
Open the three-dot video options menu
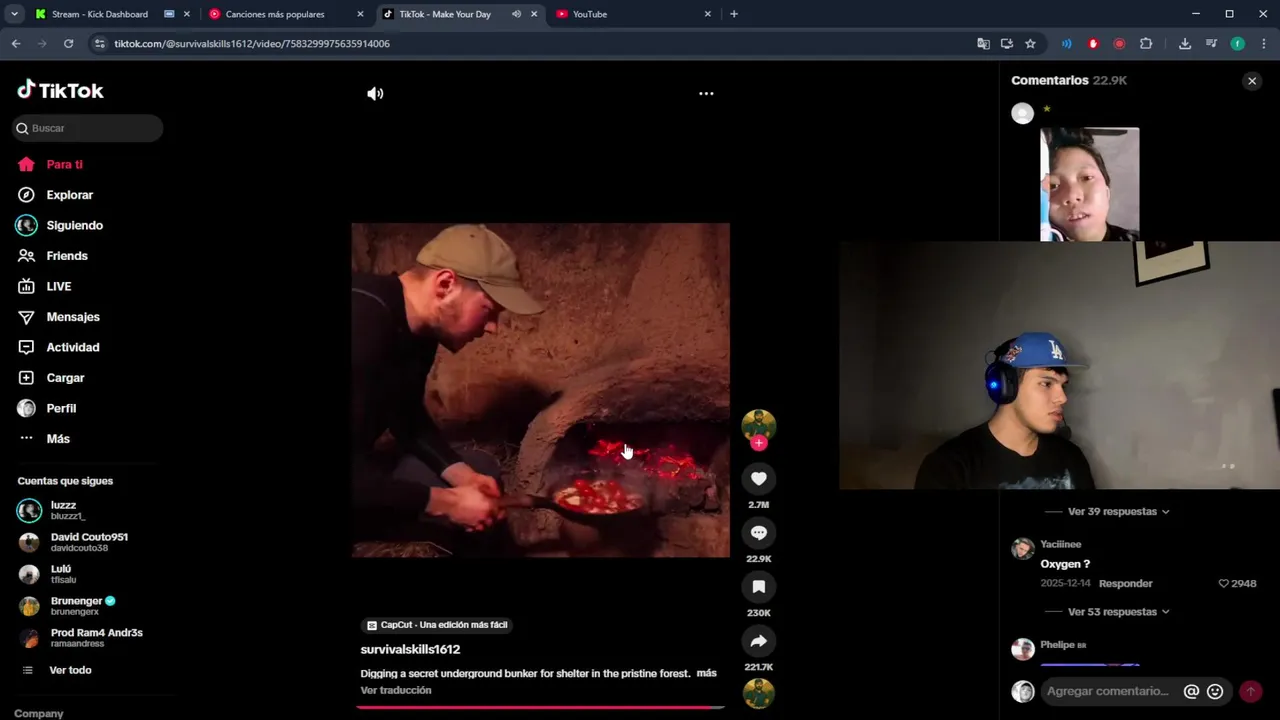coord(706,93)
